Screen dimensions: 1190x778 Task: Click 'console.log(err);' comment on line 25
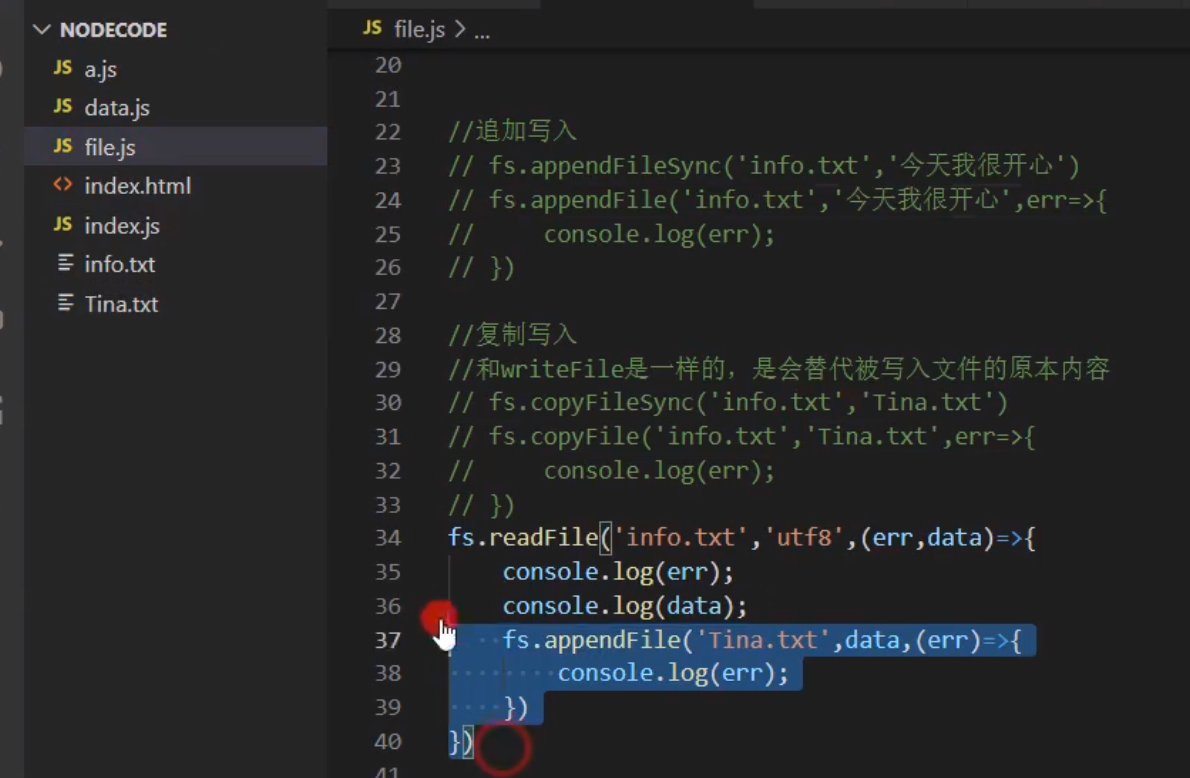click(660, 234)
